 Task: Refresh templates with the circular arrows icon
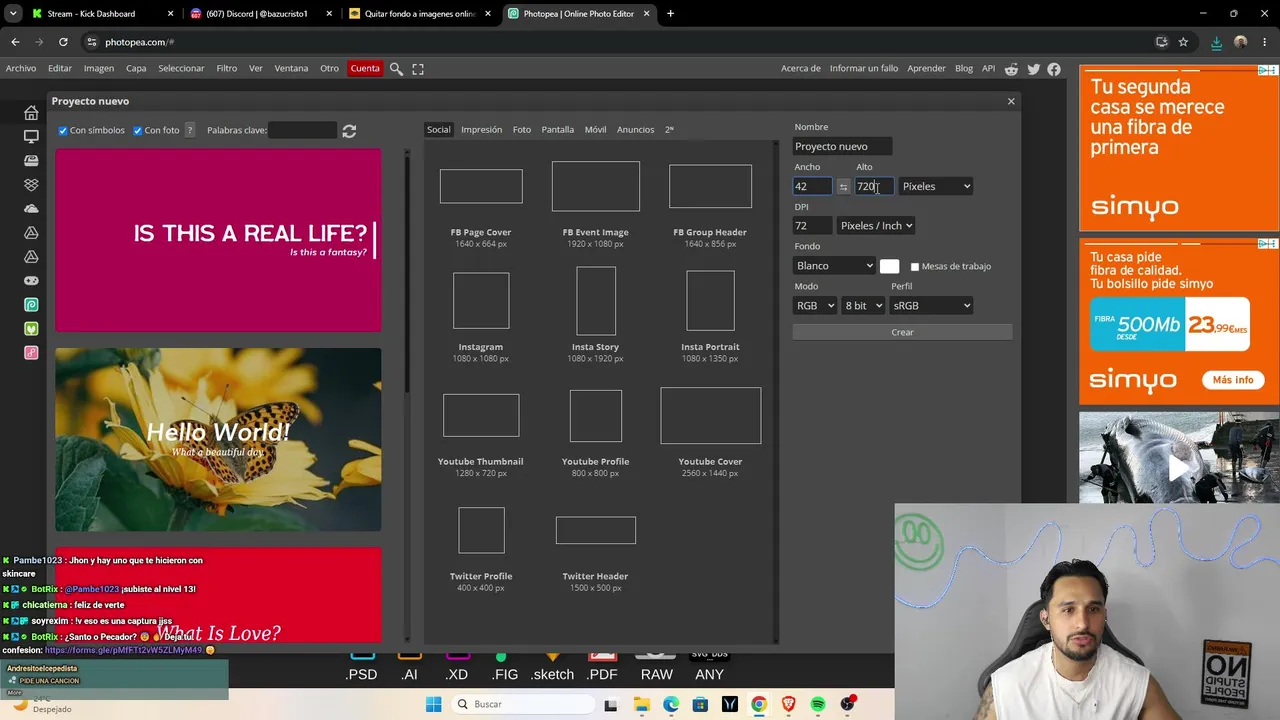pos(349,131)
